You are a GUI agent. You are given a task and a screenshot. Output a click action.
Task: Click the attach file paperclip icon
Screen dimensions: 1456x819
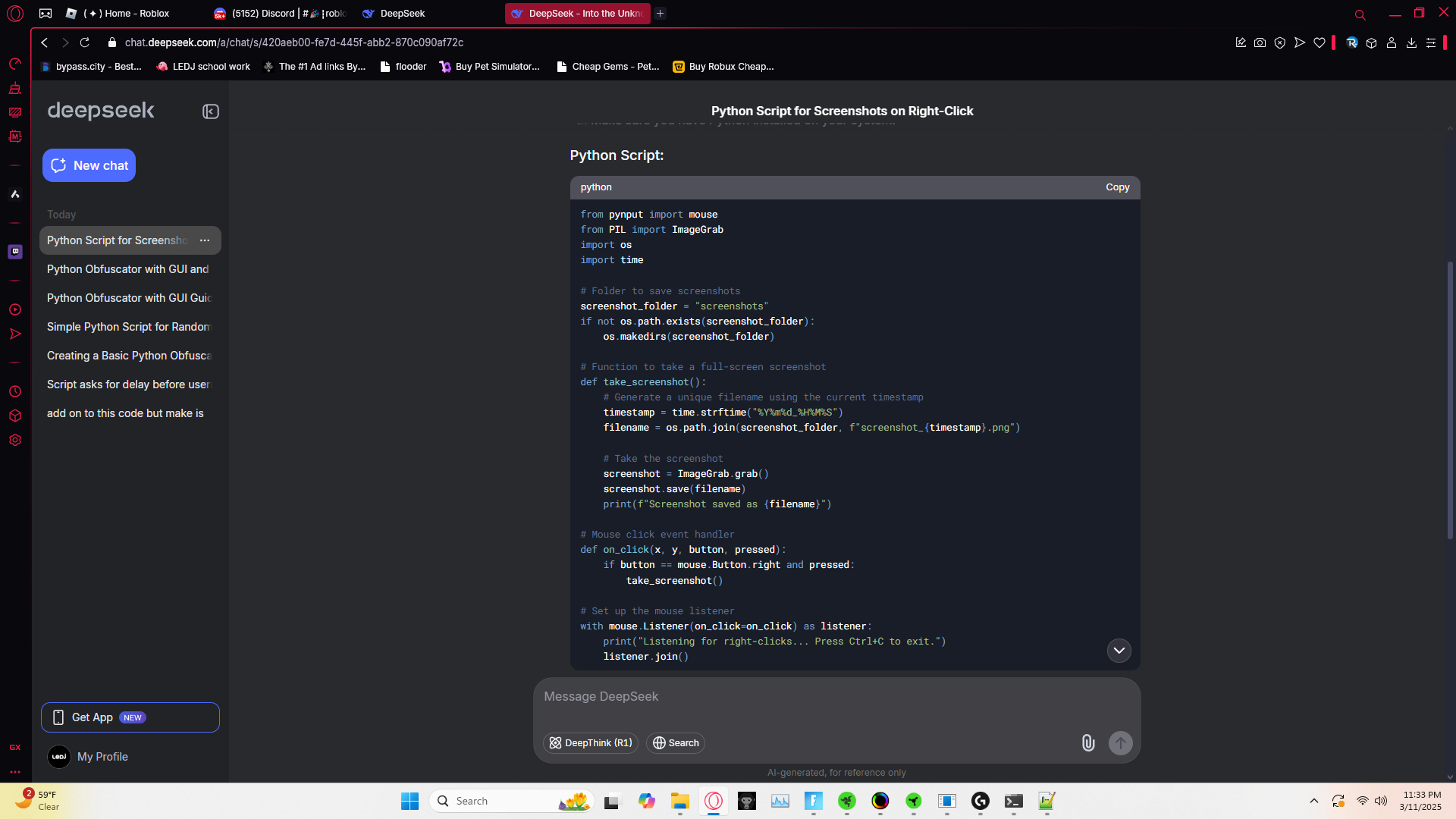[x=1087, y=742]
